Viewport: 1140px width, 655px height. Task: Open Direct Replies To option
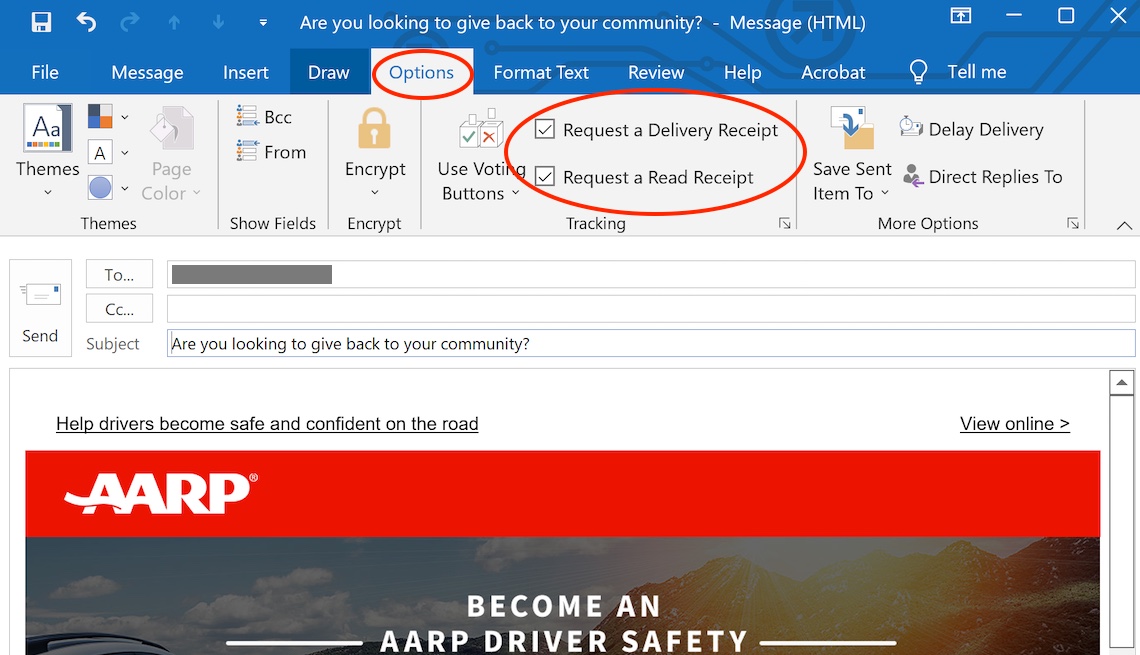coord(982,177)
